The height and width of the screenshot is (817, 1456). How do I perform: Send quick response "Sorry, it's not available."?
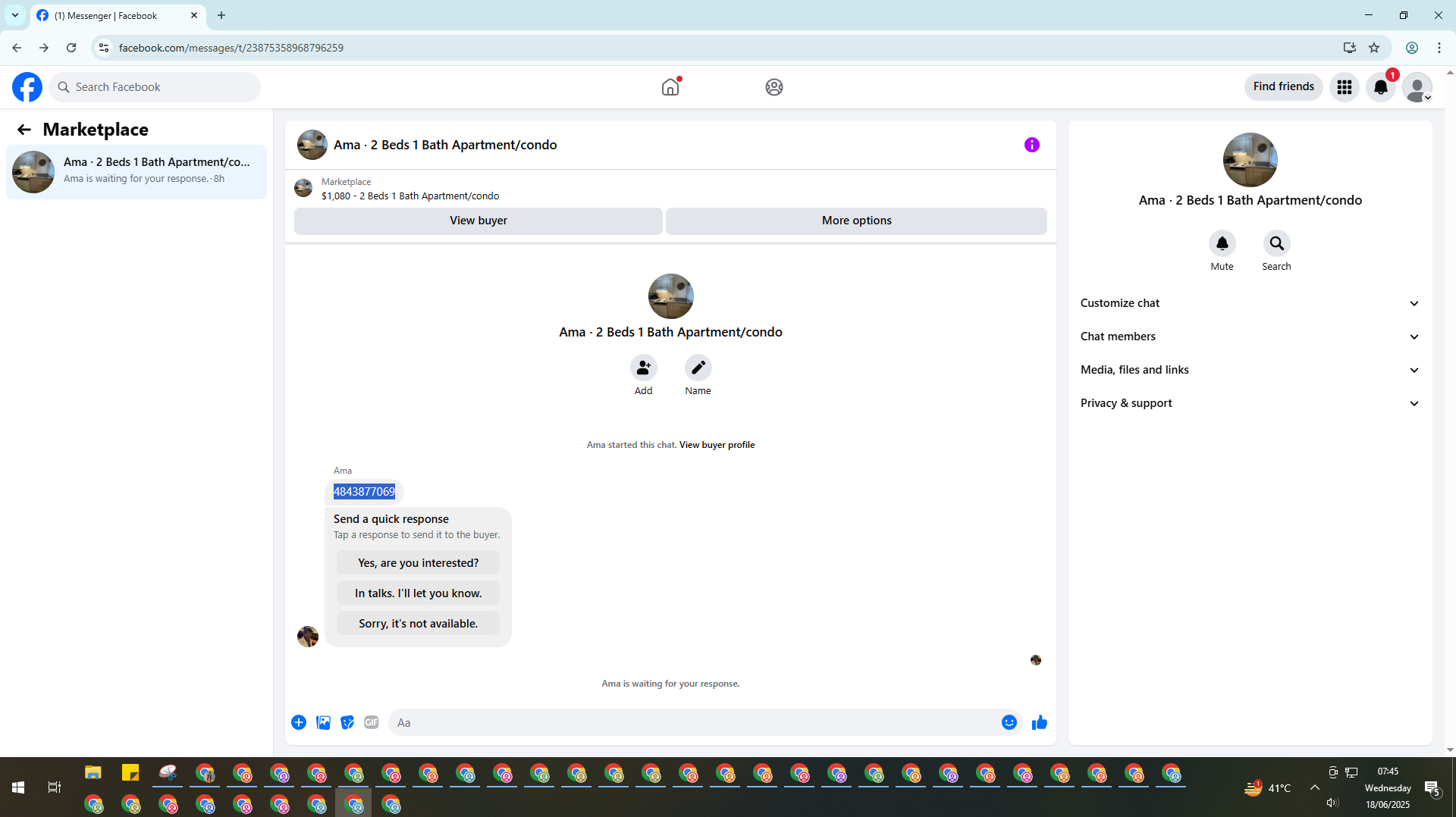tap(418, 624)
